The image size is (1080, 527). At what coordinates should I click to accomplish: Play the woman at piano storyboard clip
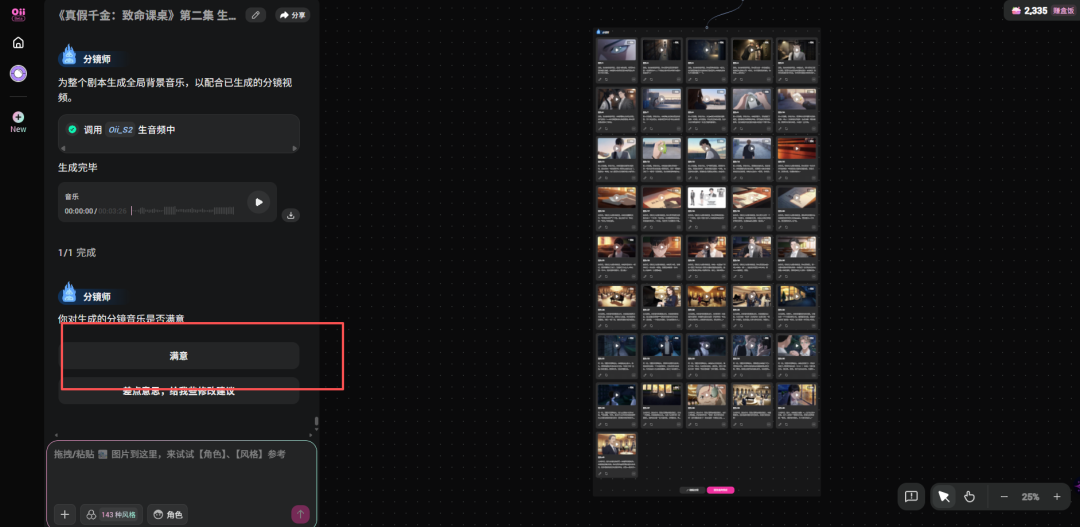662,297
